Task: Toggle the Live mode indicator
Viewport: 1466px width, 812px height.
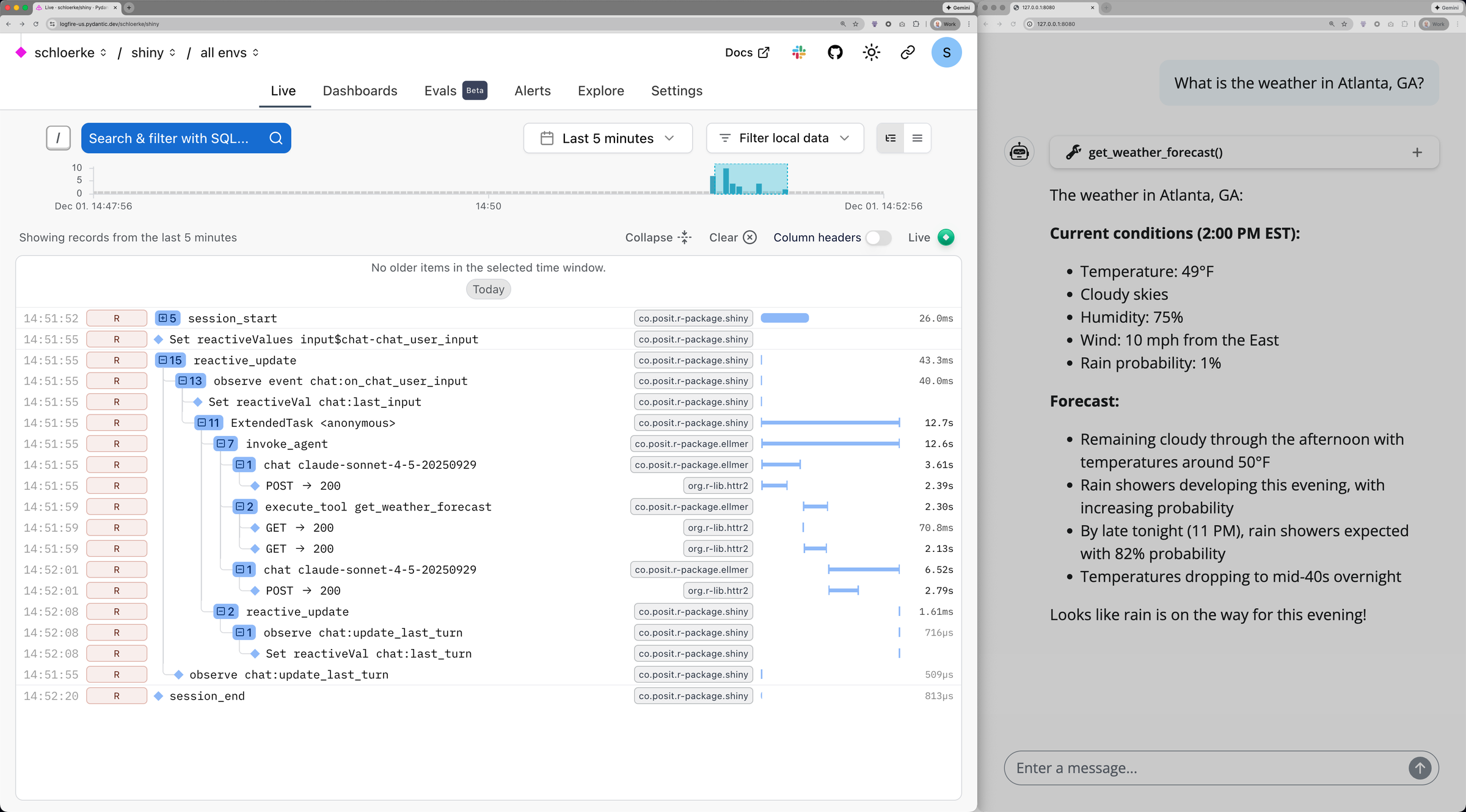Action: coord(946,237)
